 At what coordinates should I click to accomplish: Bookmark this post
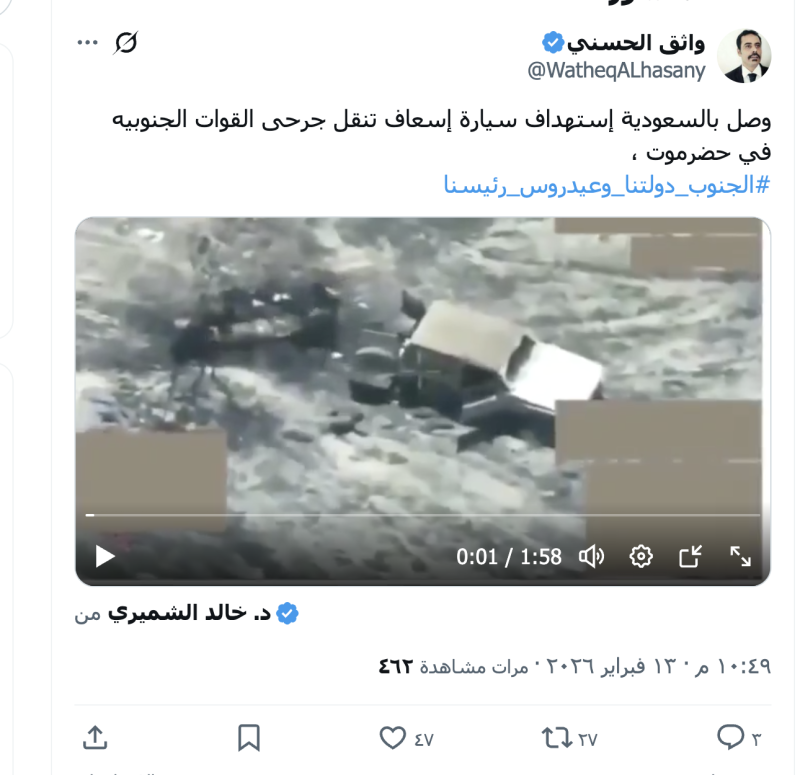coord(249,738)
